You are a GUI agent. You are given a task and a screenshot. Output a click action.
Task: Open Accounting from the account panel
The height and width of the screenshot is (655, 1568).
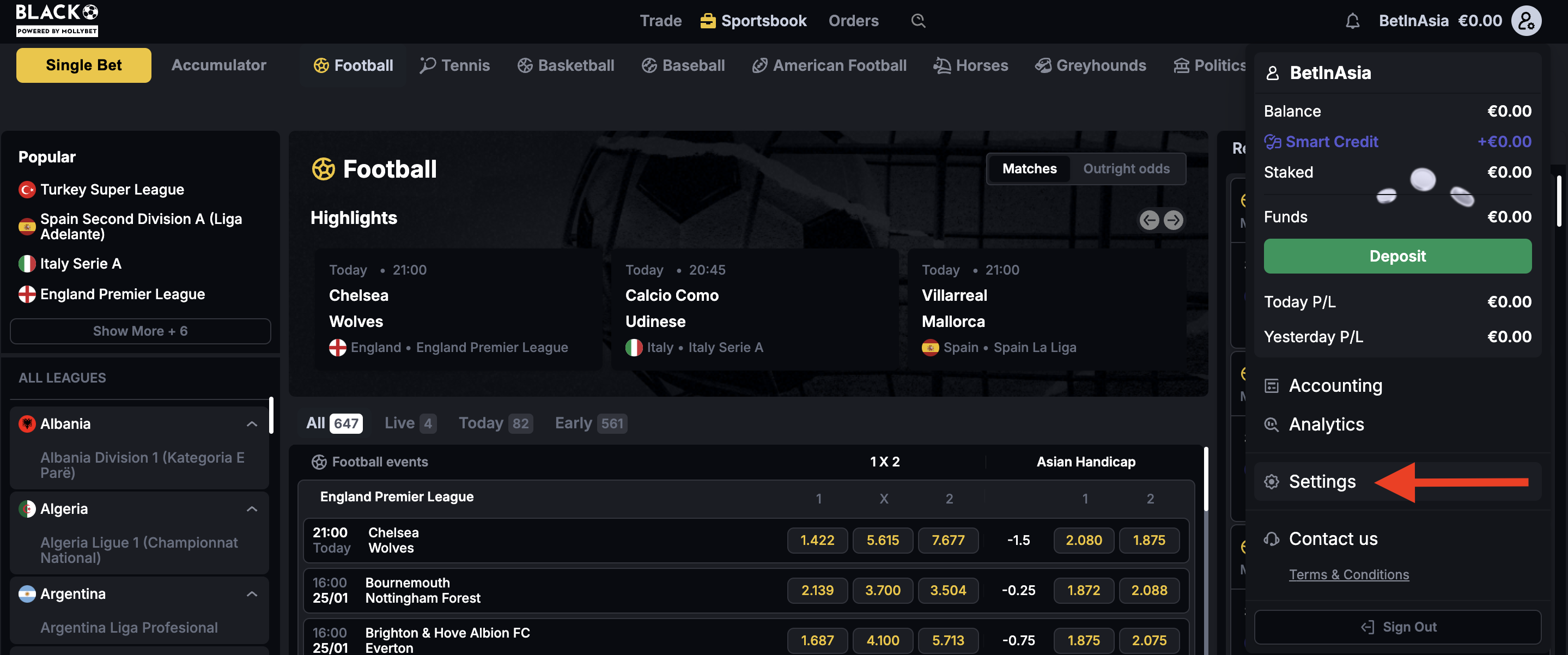click(1334, 385)
